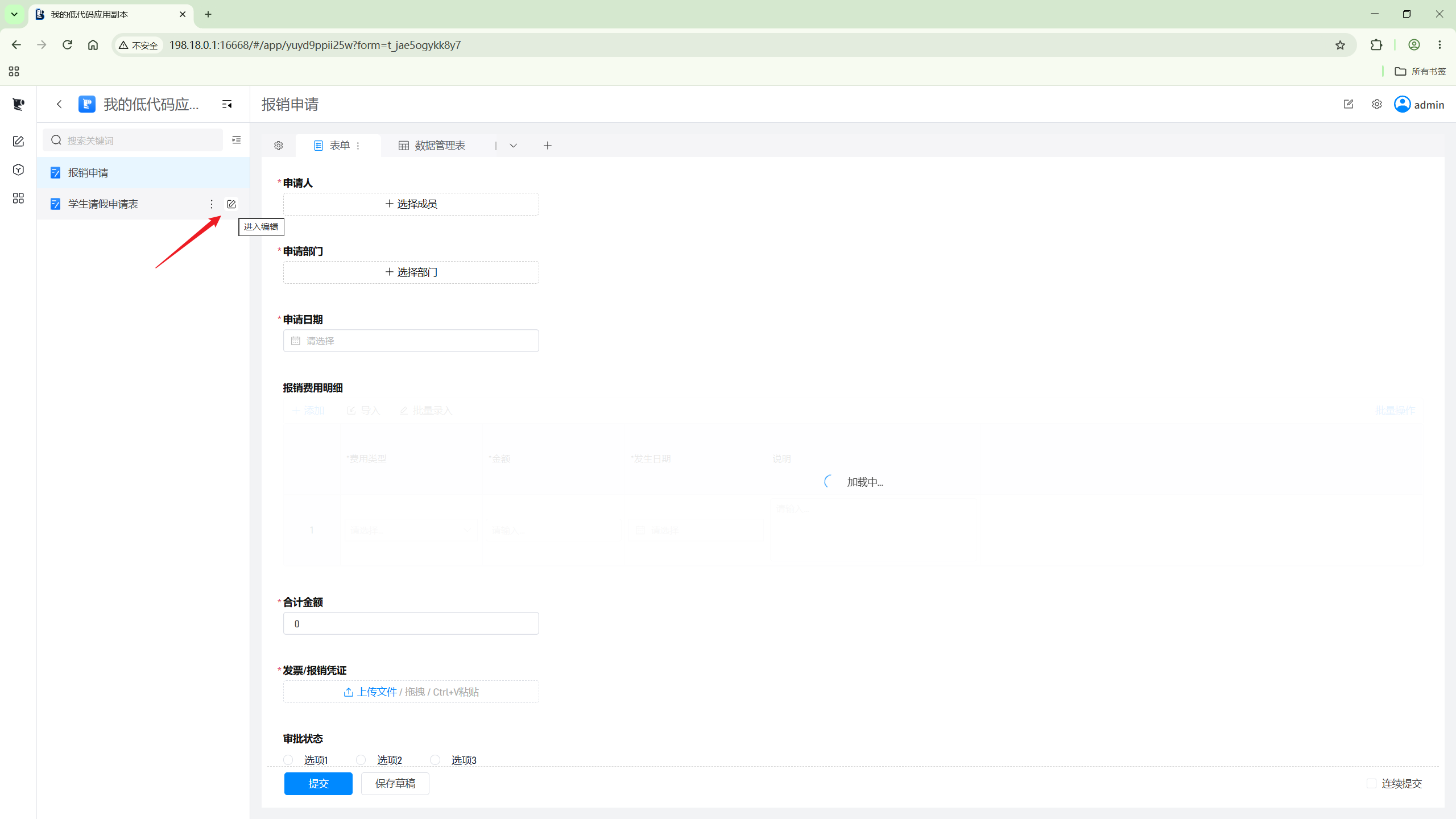
Task: Open the cube icon in left rail
Action: pos(18,169)
